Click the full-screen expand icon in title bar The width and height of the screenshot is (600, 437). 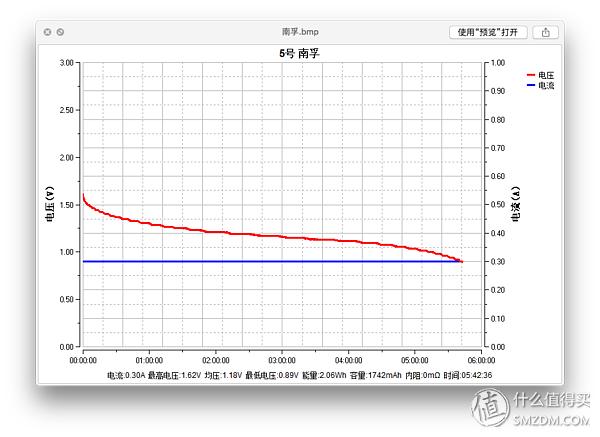(60, 32)
